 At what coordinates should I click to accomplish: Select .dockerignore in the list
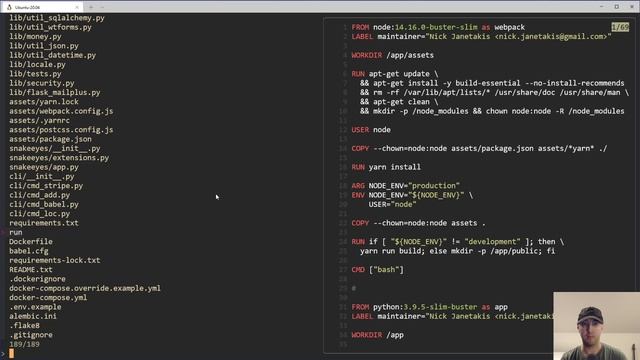pos(37,279)
